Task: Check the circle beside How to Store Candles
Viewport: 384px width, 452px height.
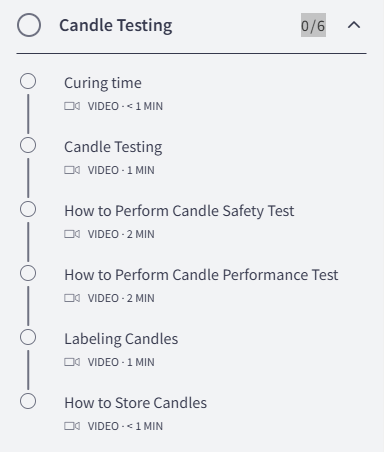Action: tap(28, 401)
